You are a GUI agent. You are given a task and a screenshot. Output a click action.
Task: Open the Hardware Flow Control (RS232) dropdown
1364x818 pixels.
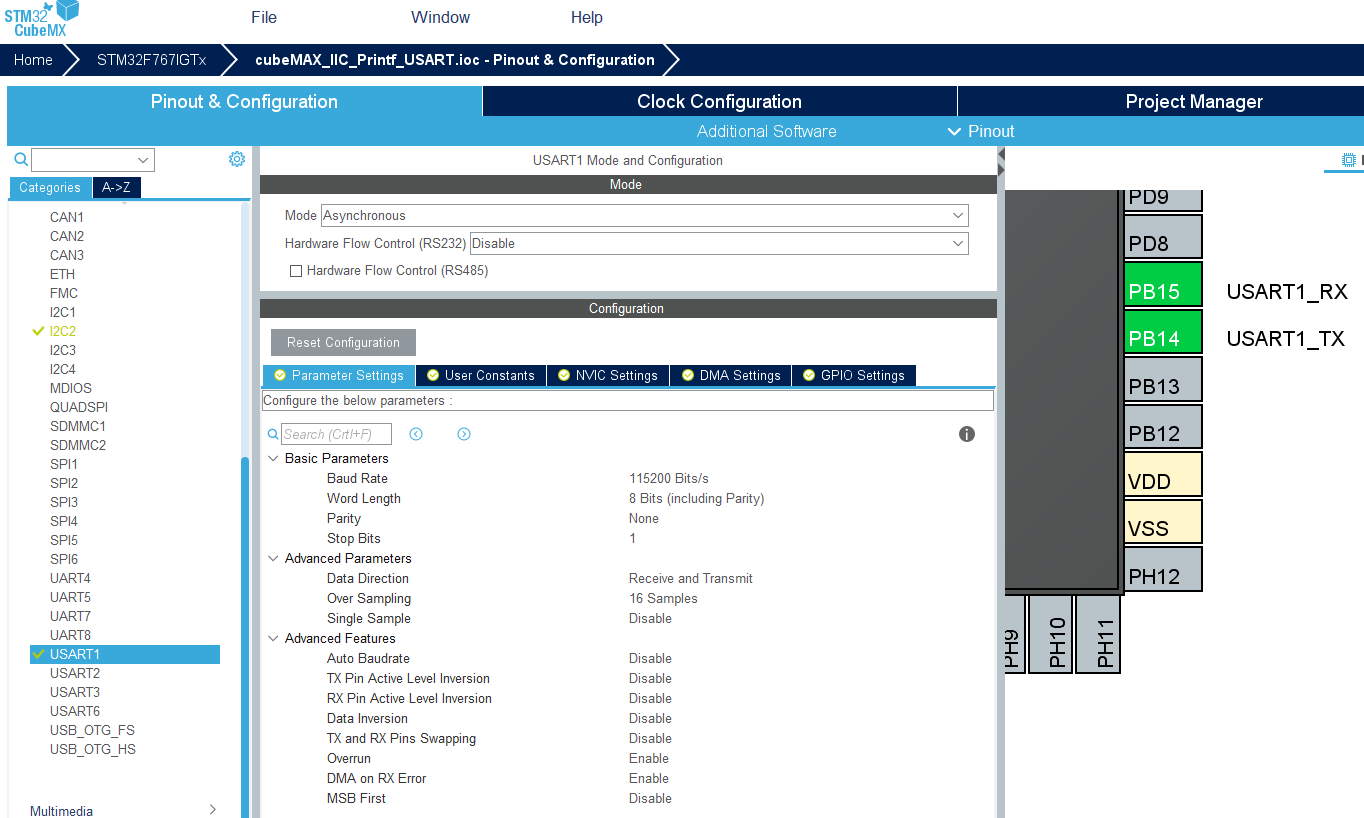[x=719, y=243]
